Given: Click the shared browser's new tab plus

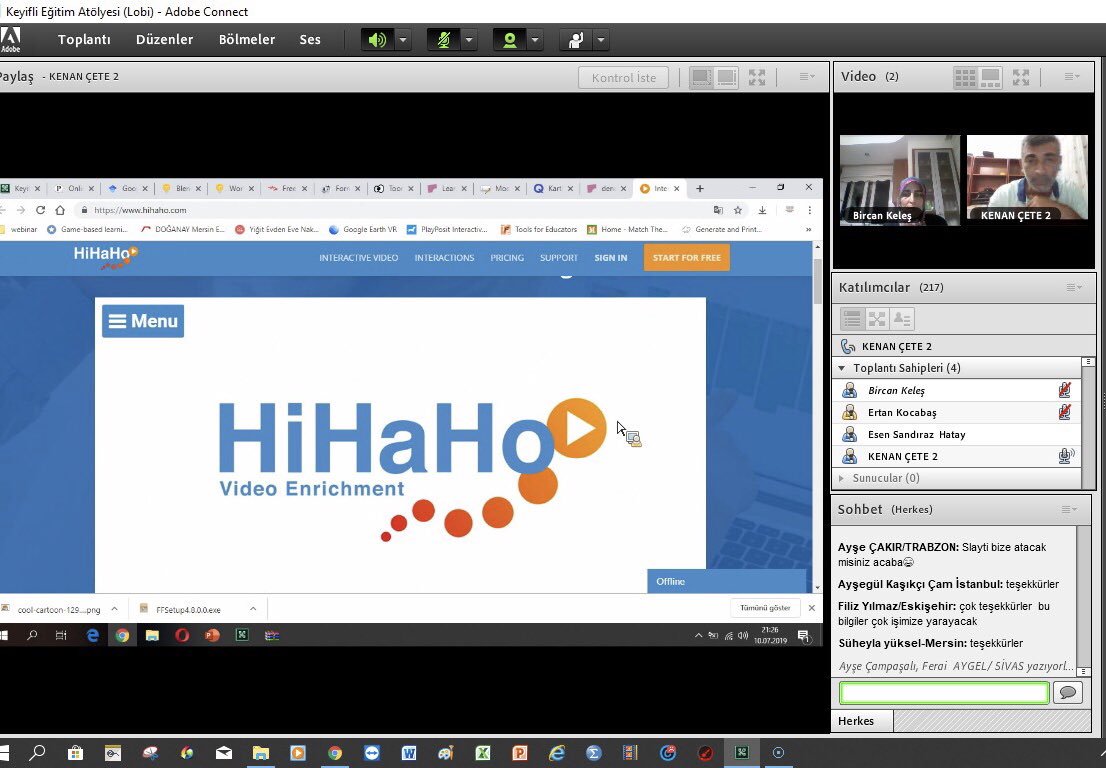Looking at the screenshot, I should (x=700, y=188).
